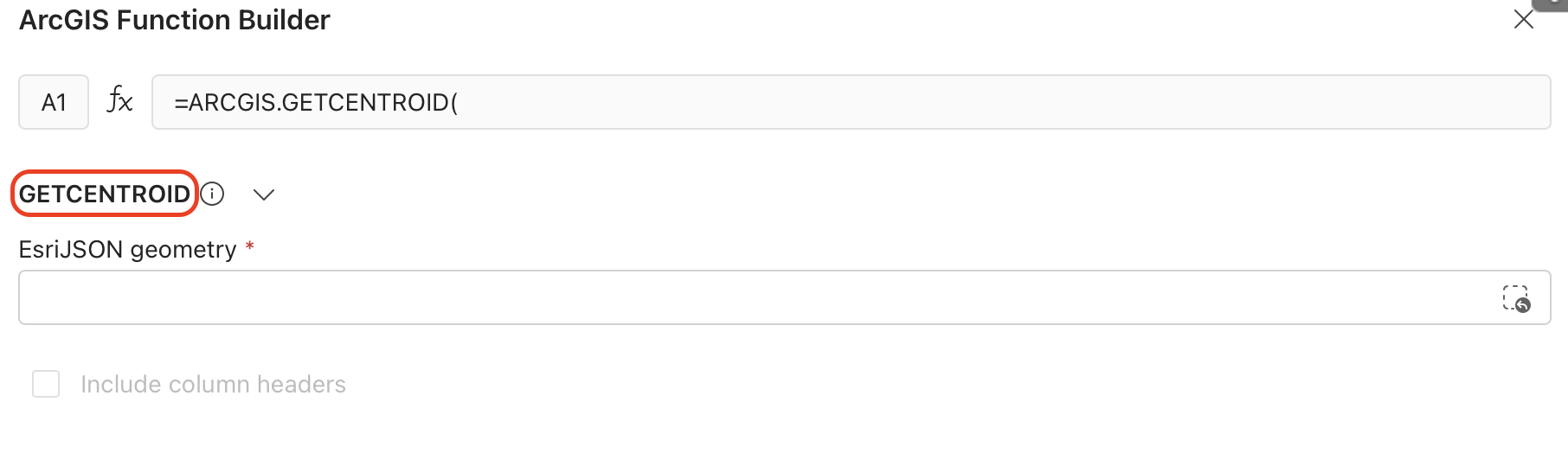Click the EsriJSON geometry input field
This screenshot has width=1568, height=453.
[x=753, y=297]
